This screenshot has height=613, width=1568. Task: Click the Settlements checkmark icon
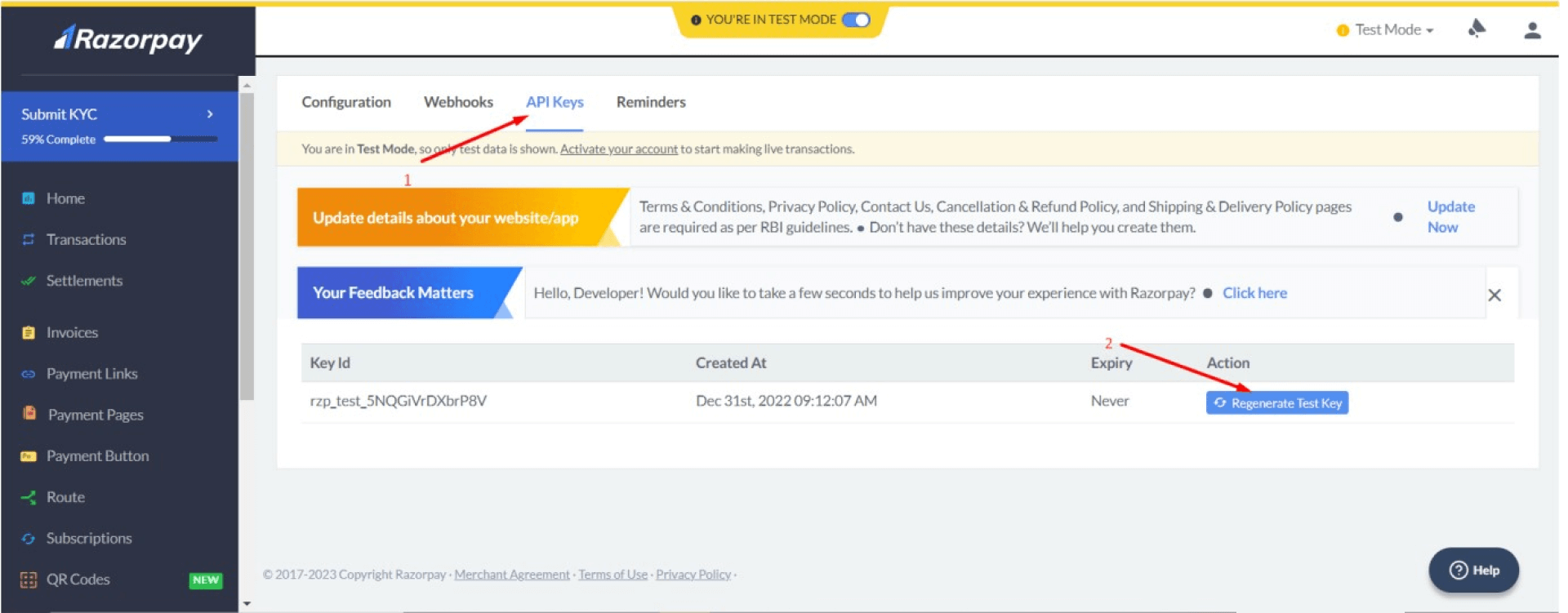pos(29,281)
